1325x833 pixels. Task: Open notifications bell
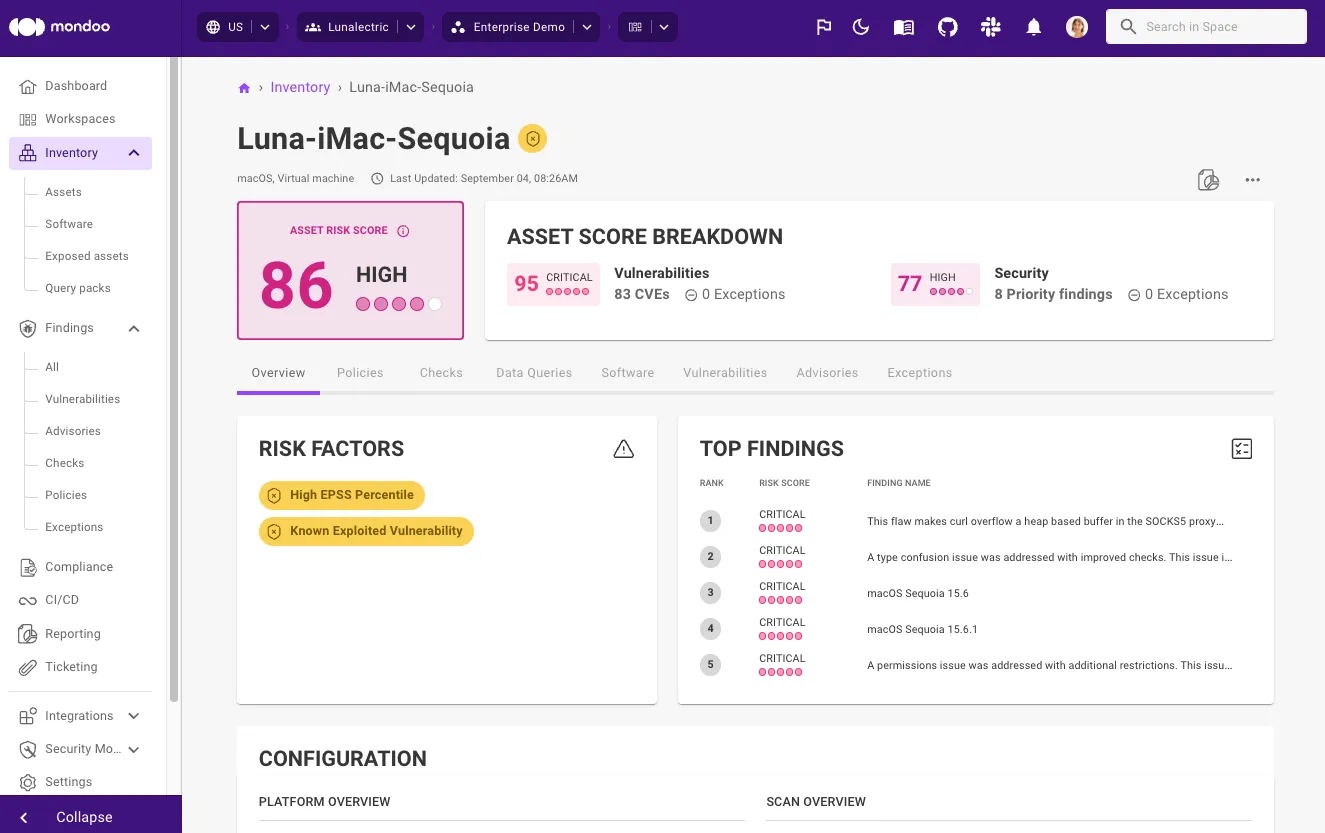[1034, 27]
